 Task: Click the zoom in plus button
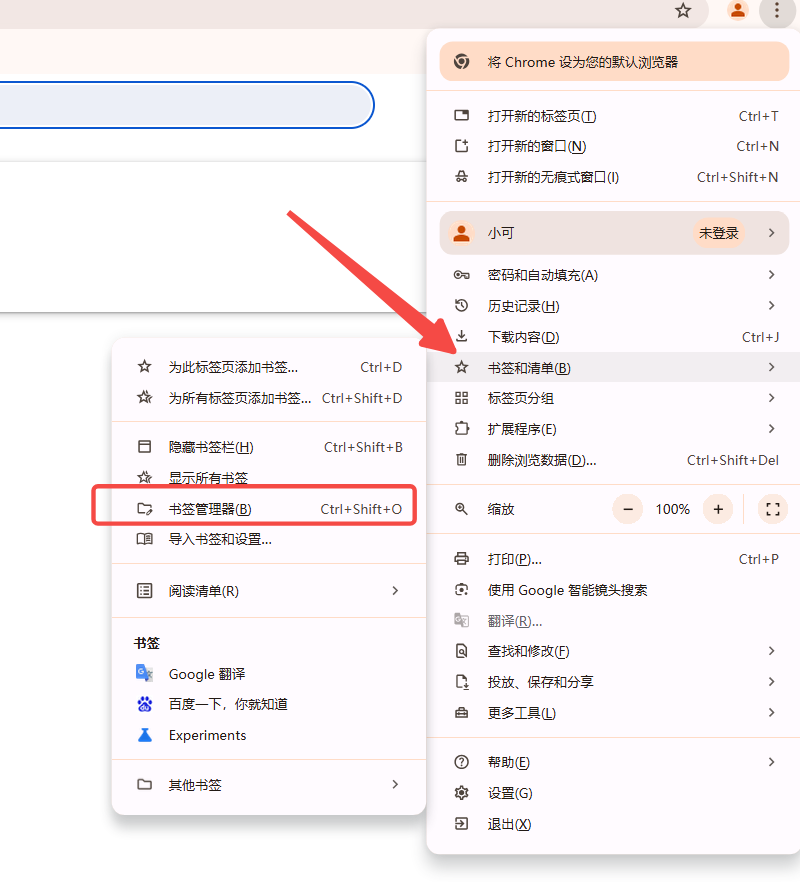click(718, 509)
